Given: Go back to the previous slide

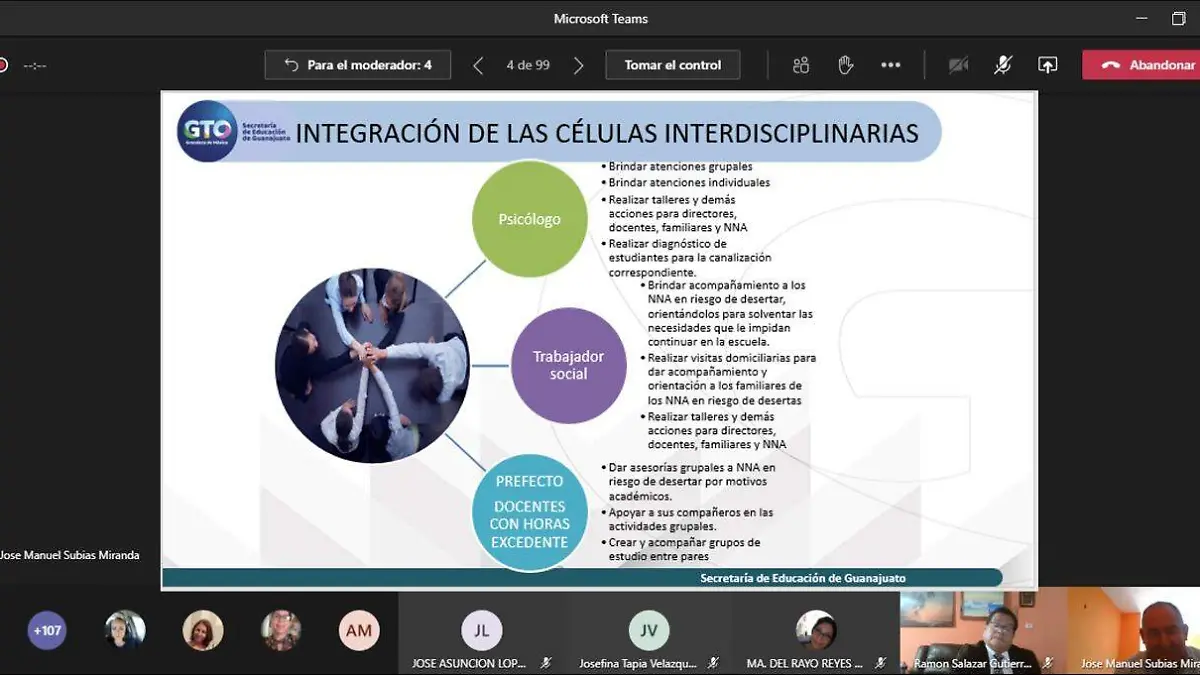Looking at the screenshot, I should (478, 65).
